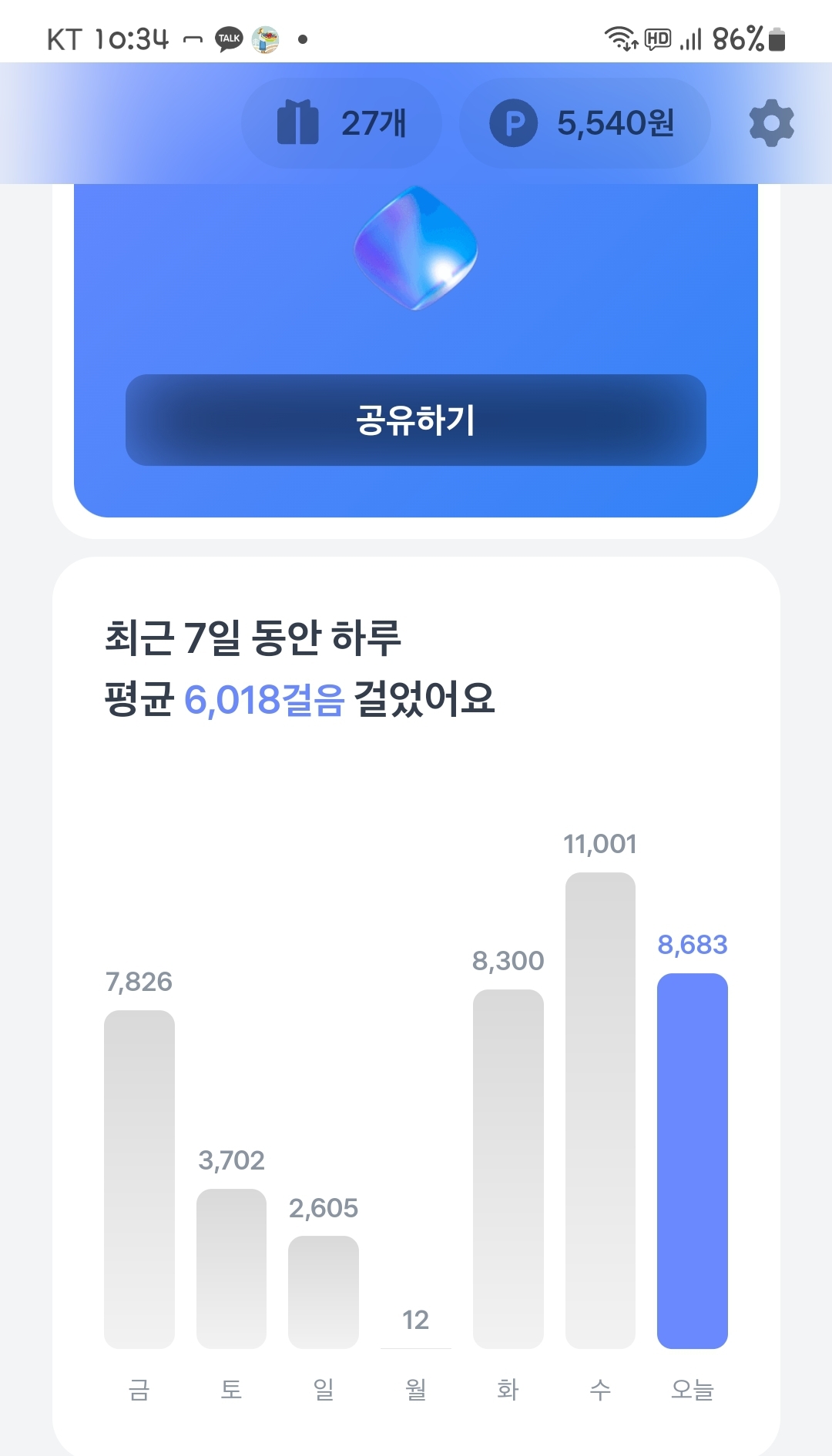Select the 8,300 steps Tuesday bar
The image size is (832, 1456).
pos(508,1168)
